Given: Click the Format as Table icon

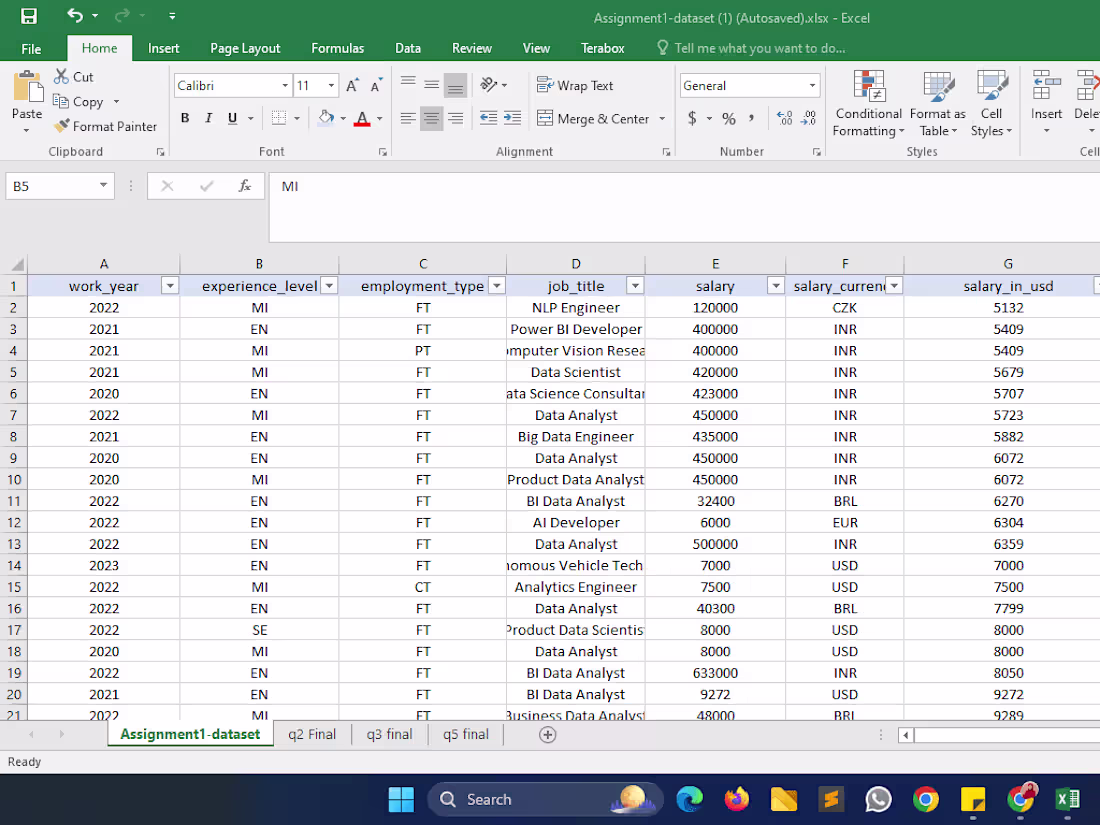Looking at the screenshot, I should 936,104.
